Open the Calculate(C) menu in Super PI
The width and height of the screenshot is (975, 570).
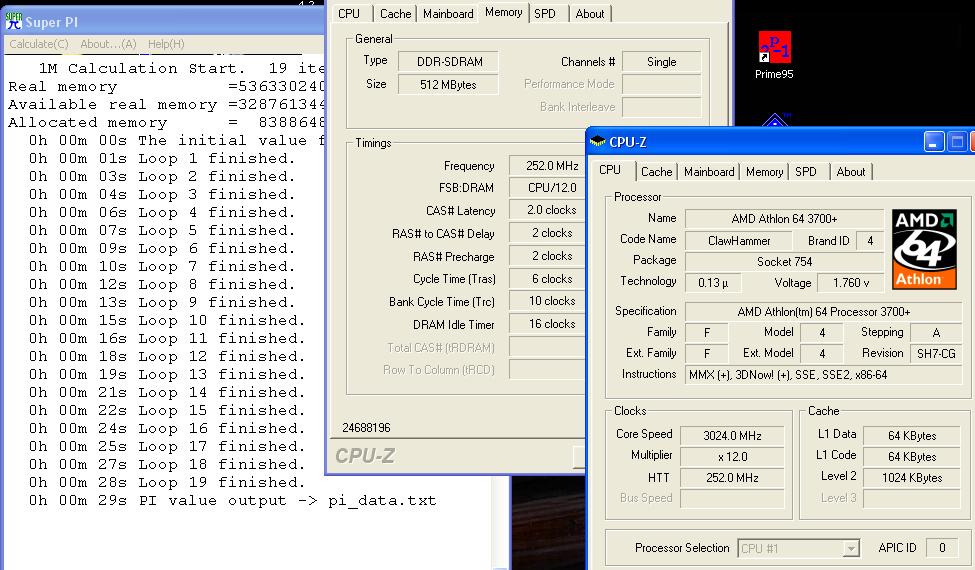[39, 44]
